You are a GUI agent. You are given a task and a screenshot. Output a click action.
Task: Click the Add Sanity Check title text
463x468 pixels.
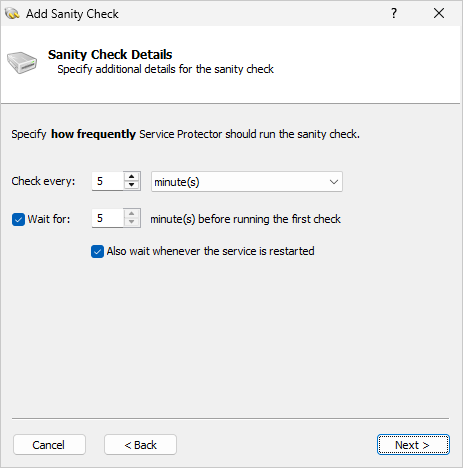click(x=72, y=14)
